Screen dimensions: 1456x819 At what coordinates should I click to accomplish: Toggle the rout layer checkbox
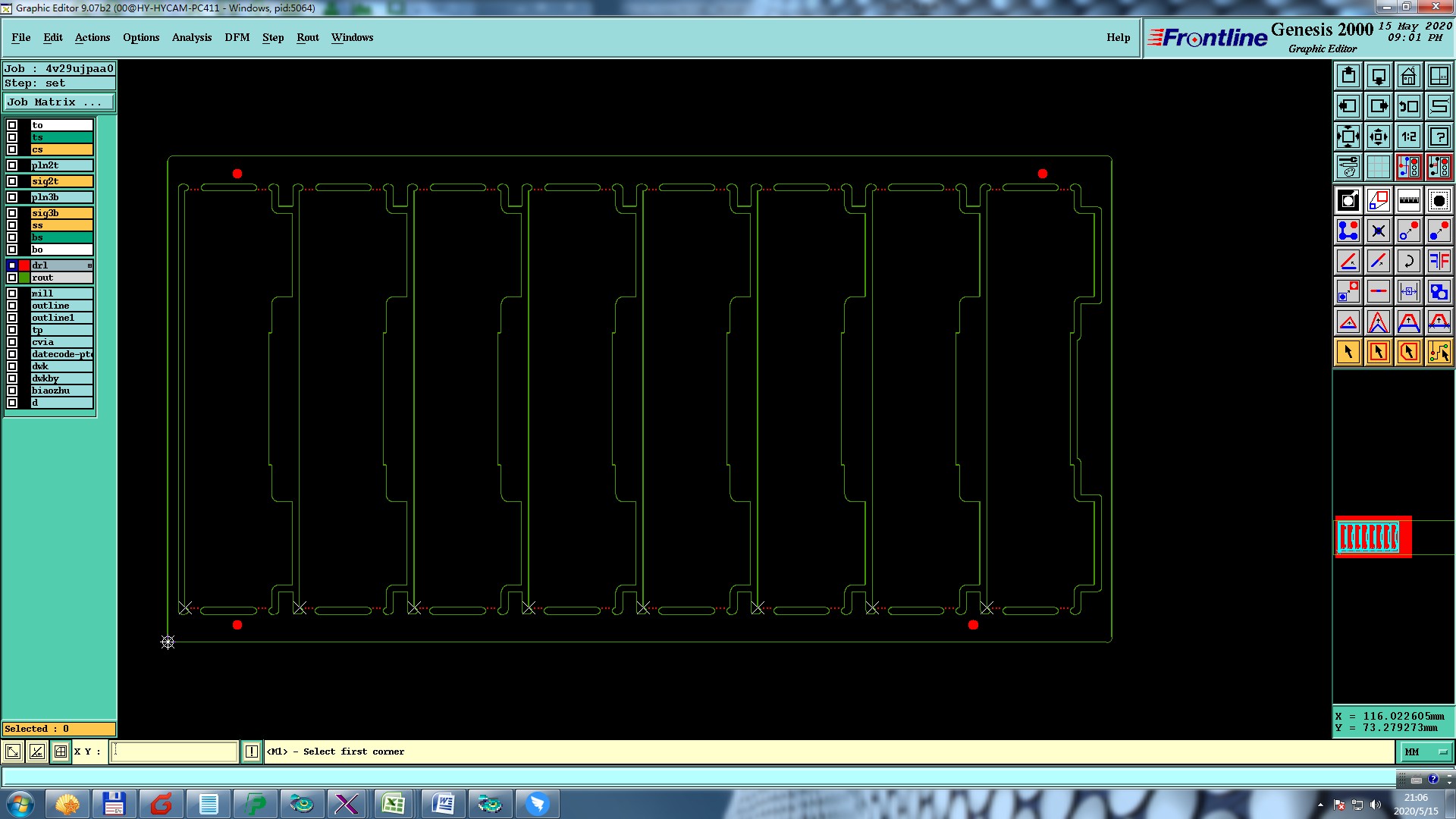(x=12, y=278)
